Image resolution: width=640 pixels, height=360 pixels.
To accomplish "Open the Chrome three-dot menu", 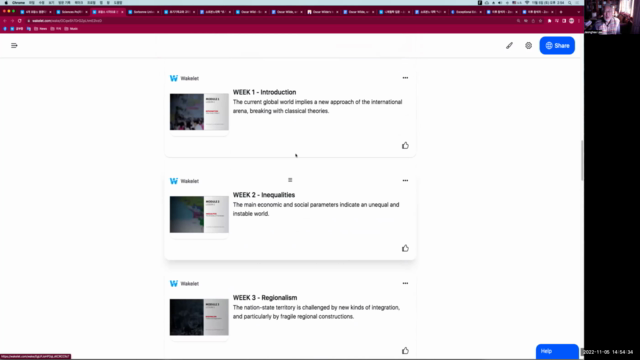I will click(x=579, y=21).
